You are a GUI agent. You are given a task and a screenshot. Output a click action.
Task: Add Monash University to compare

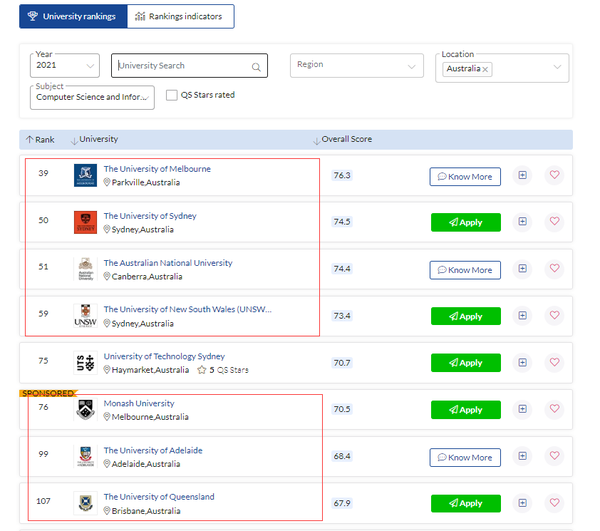click(522, 409)
